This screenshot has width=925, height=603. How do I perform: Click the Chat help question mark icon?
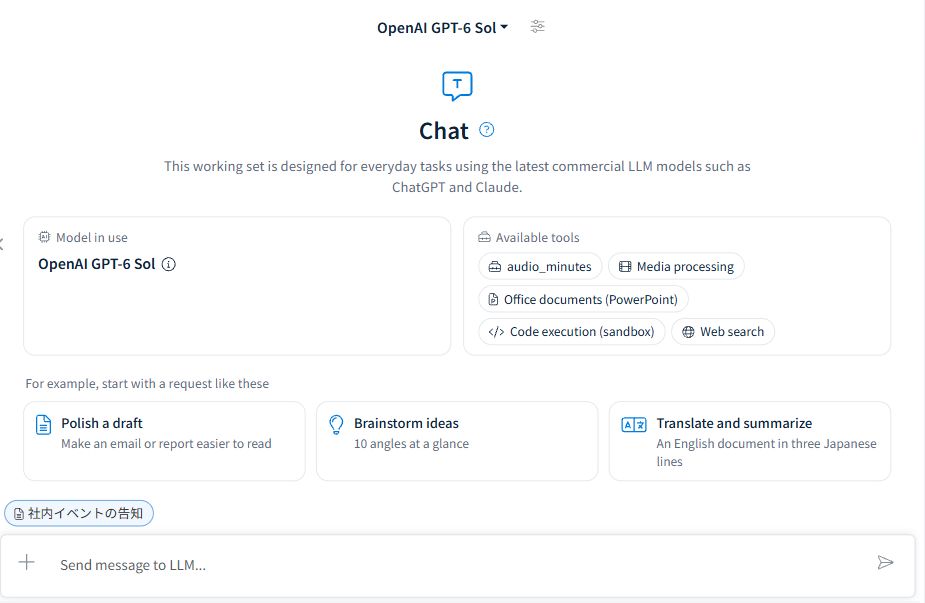[486, 130]
